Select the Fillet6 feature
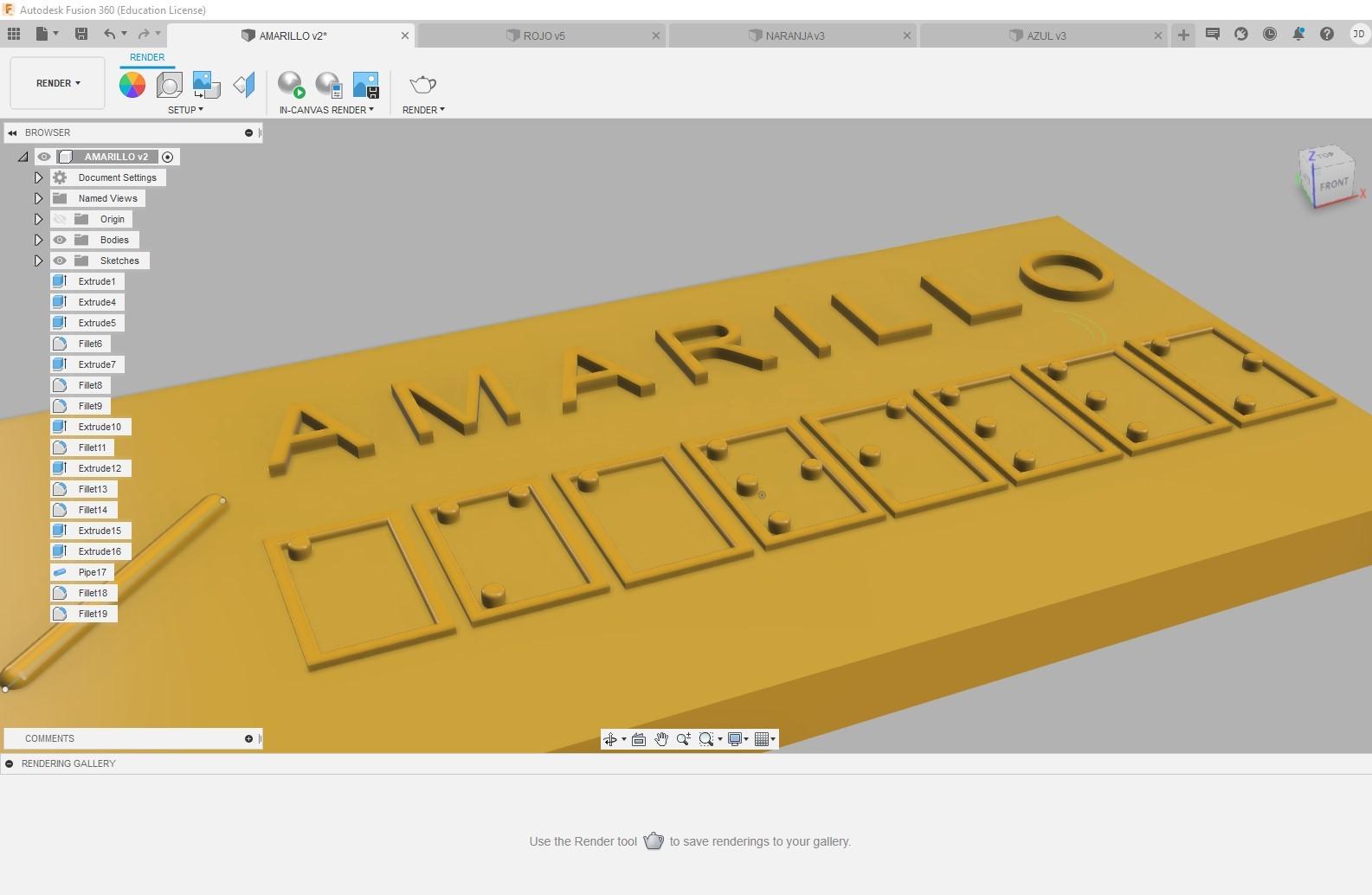 point(81,344)
